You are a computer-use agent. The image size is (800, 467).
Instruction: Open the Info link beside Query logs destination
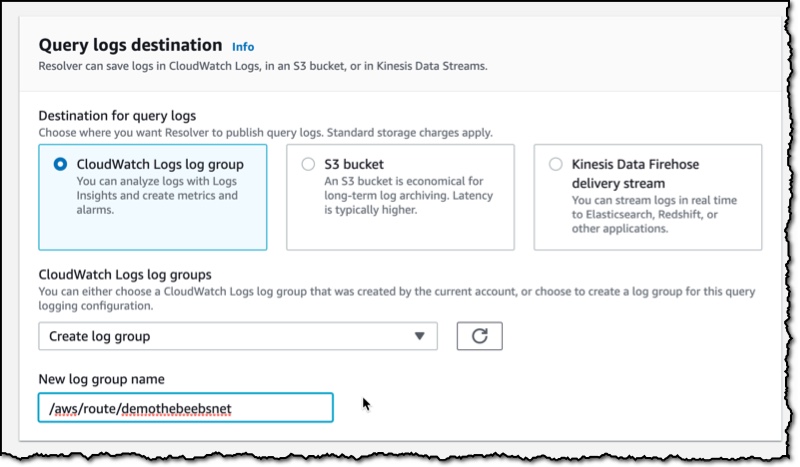(243, 47)
